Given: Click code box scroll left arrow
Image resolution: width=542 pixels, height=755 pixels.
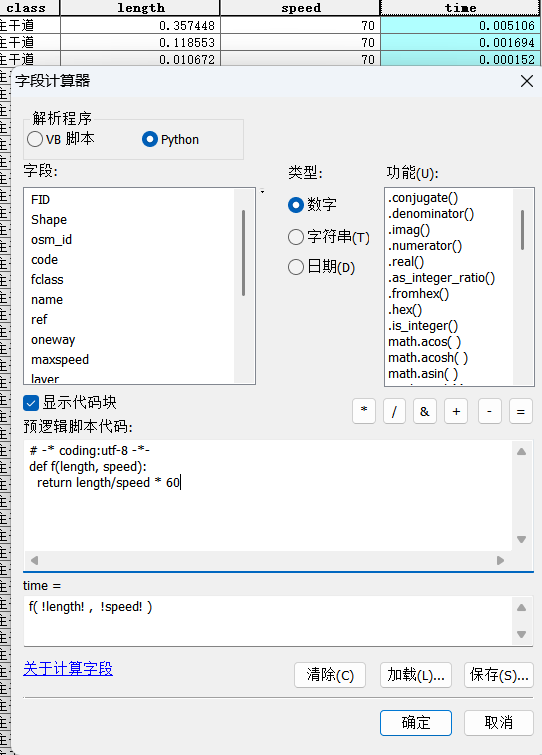Looking at the screenshot, I should point(34,560).
